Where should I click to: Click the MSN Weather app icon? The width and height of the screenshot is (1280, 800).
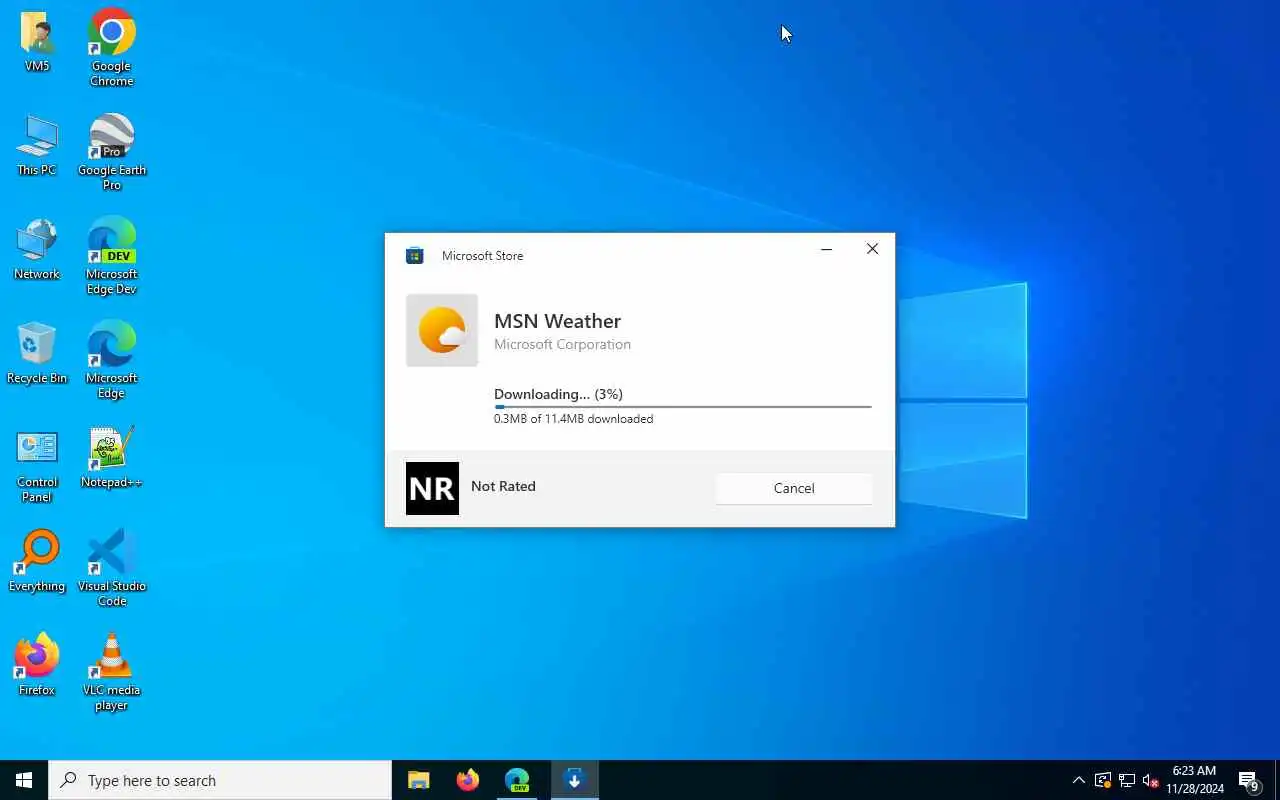click(442, 331)
